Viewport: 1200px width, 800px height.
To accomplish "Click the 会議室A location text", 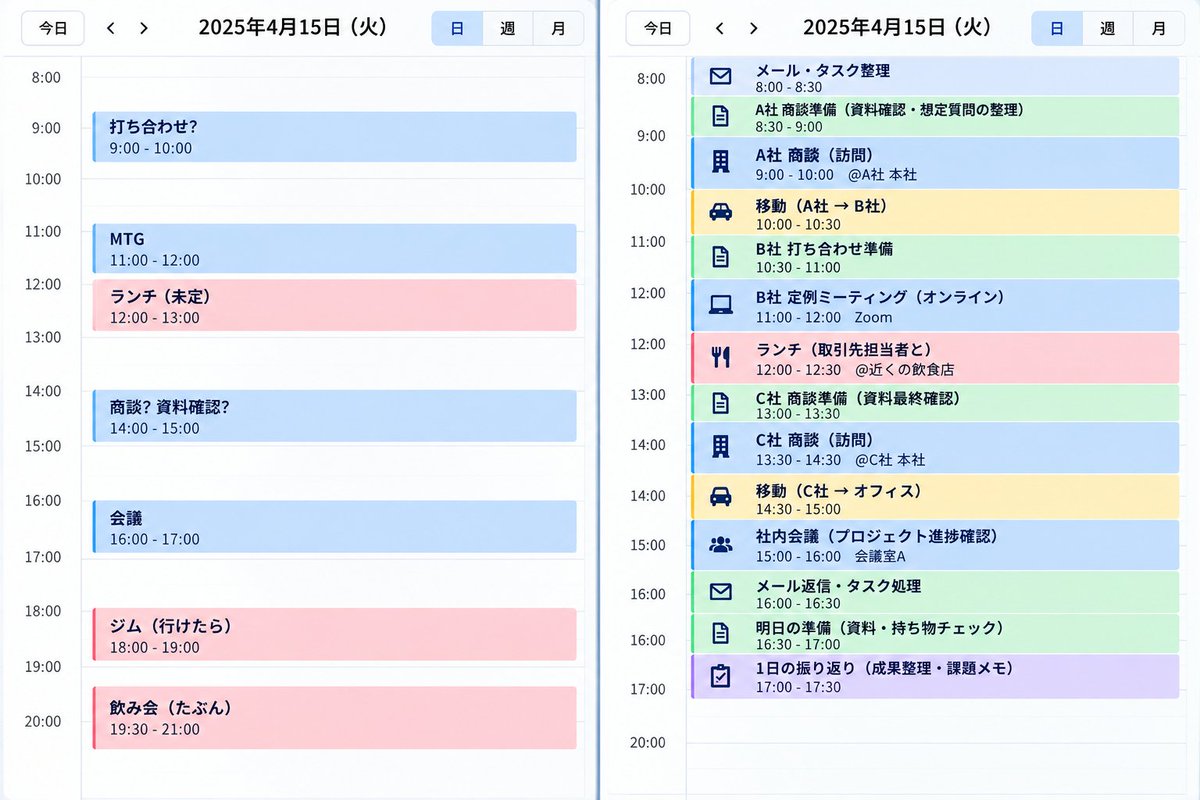I will [880, 556].
